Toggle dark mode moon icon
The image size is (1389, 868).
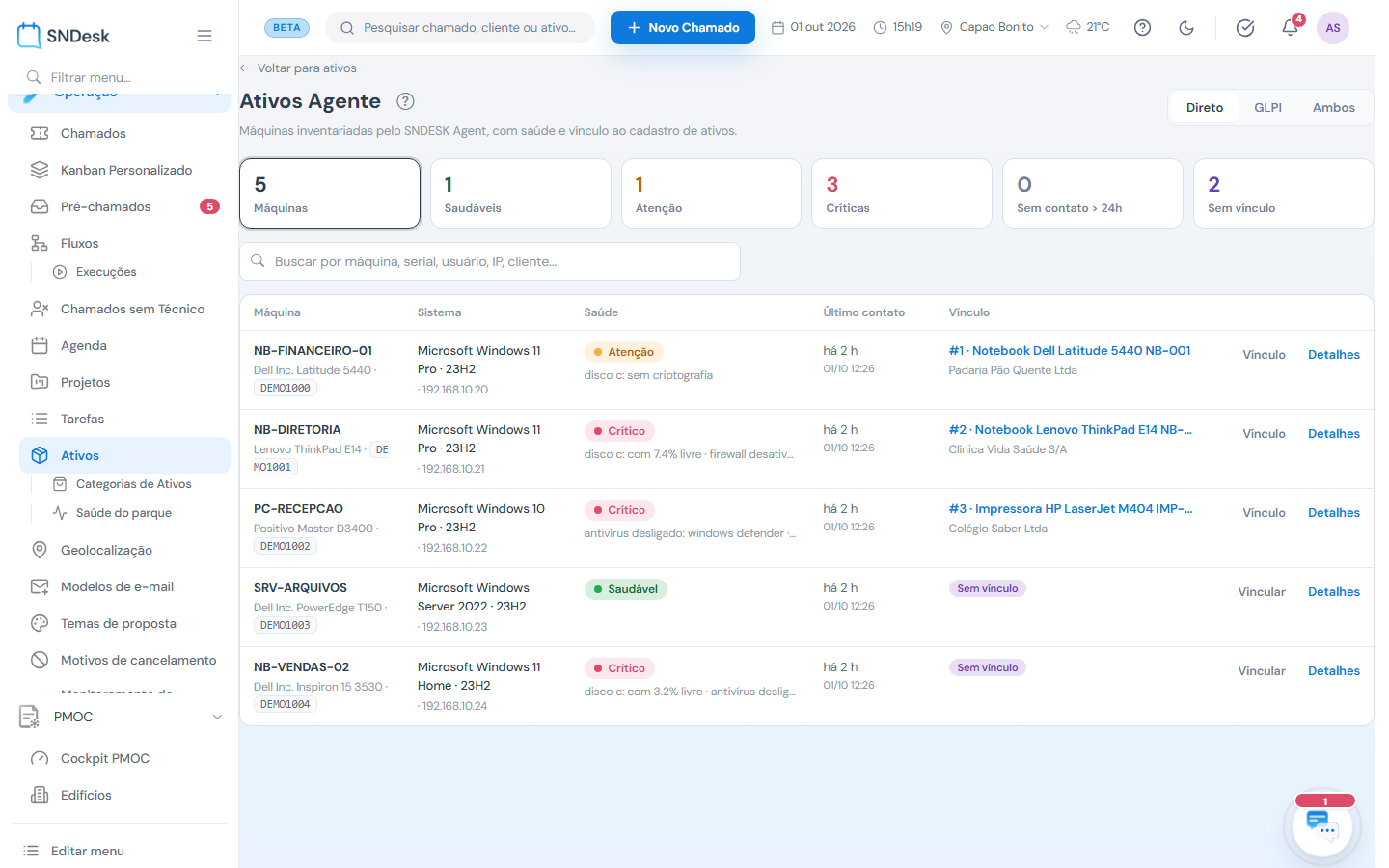(1186, 28)
